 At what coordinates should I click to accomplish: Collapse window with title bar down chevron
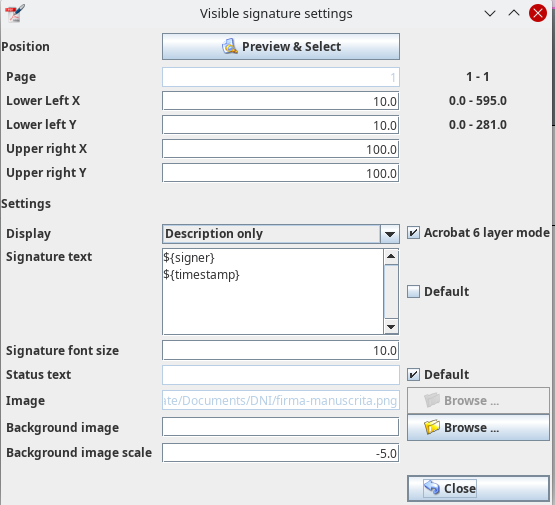coord(490,13)
